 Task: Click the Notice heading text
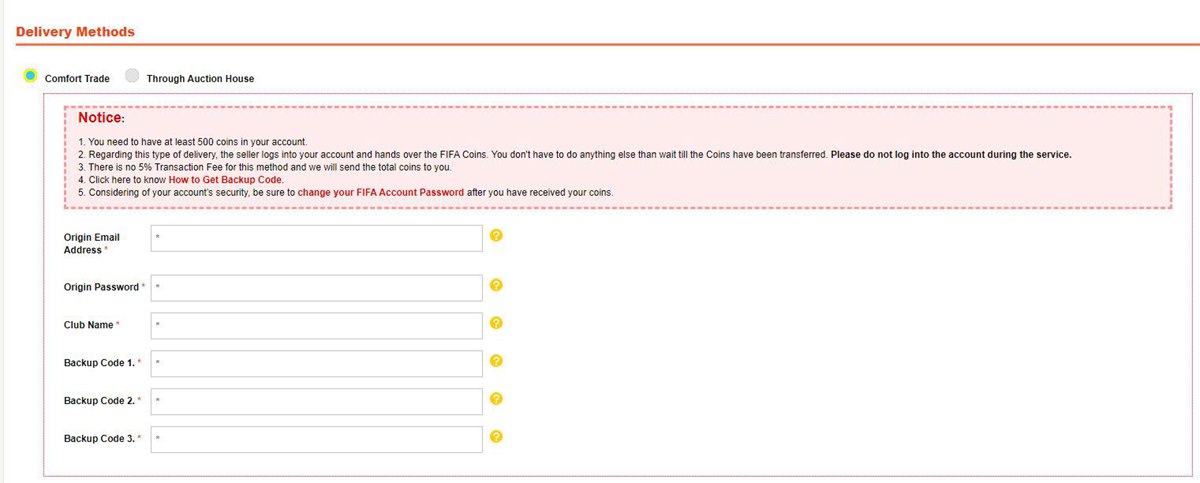(101, 118)
